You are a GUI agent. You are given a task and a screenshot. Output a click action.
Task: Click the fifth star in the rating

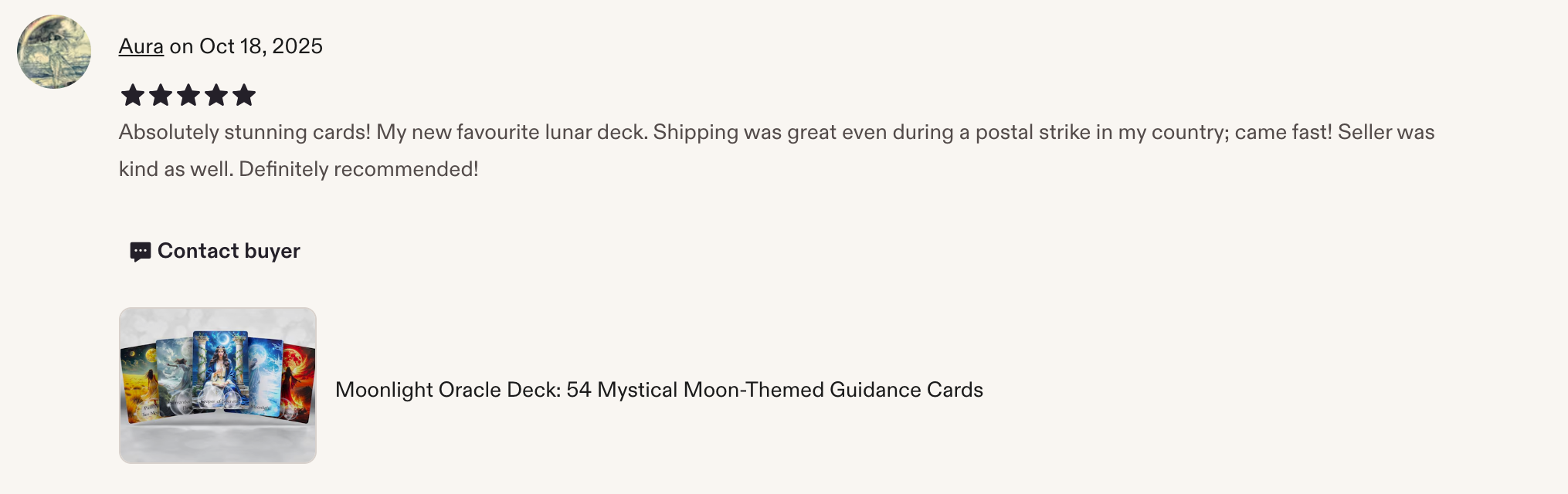244,95
